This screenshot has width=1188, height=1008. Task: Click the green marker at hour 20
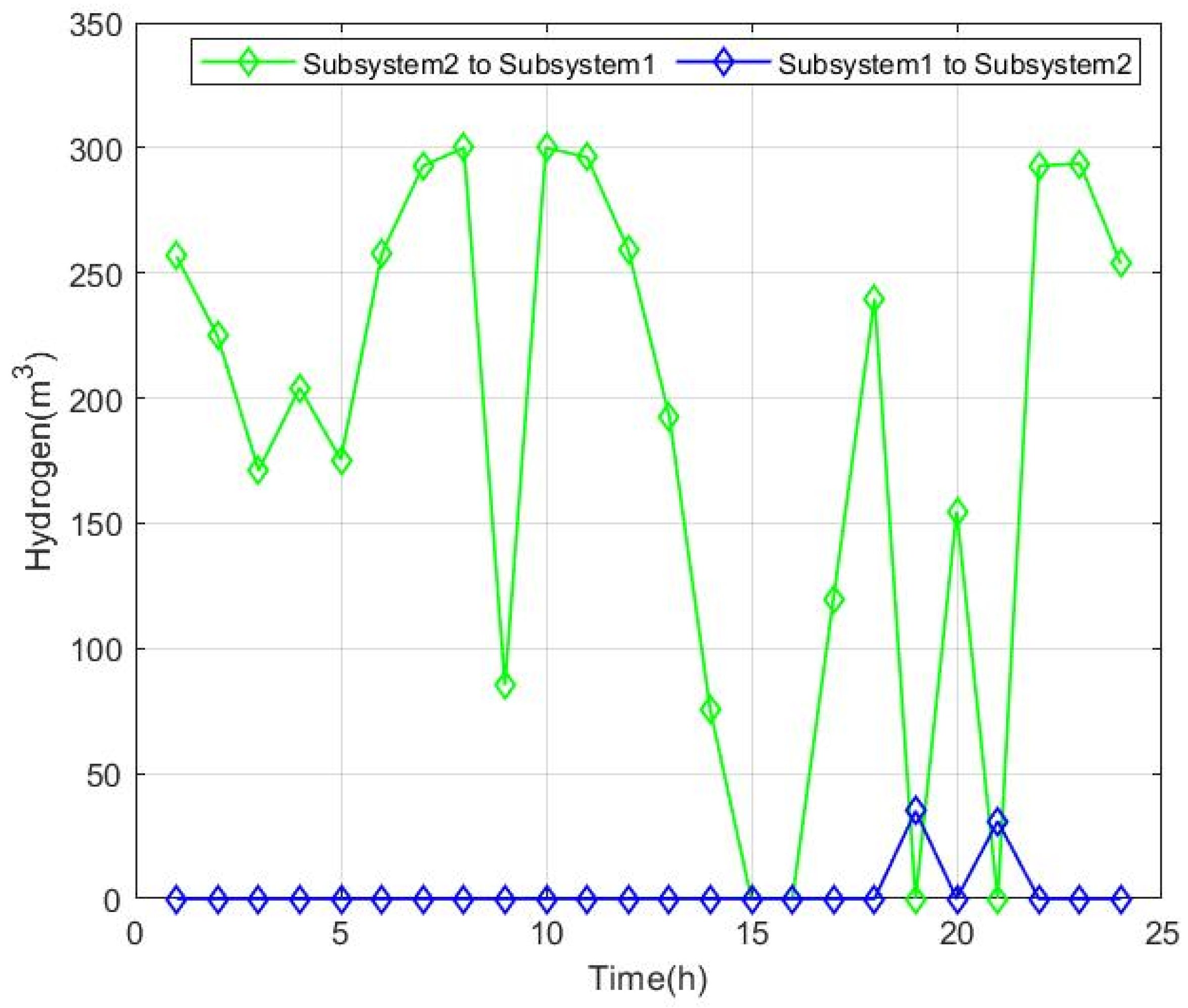click(958, 511)
